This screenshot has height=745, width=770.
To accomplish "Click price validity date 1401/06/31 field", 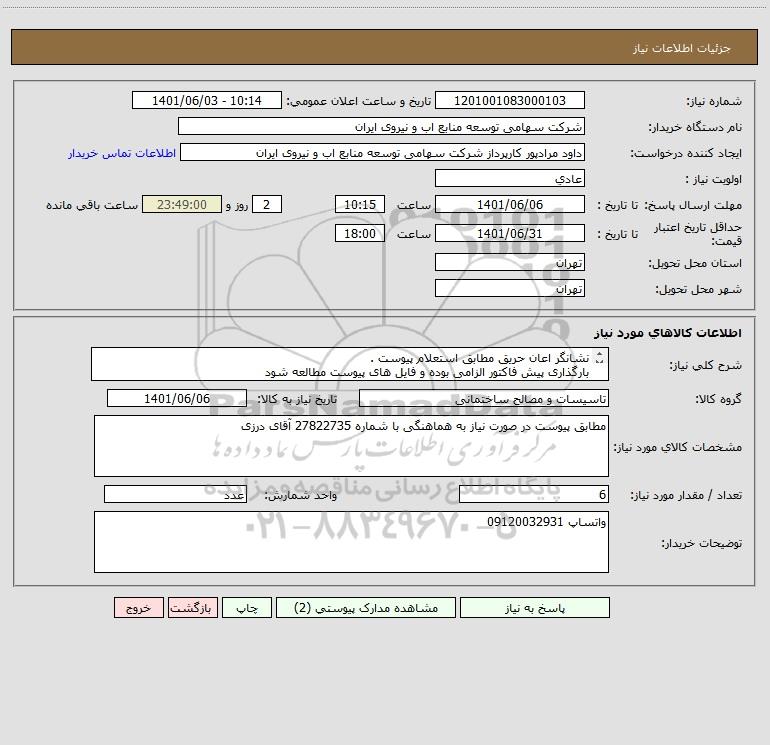I will (x=510, y=233).
